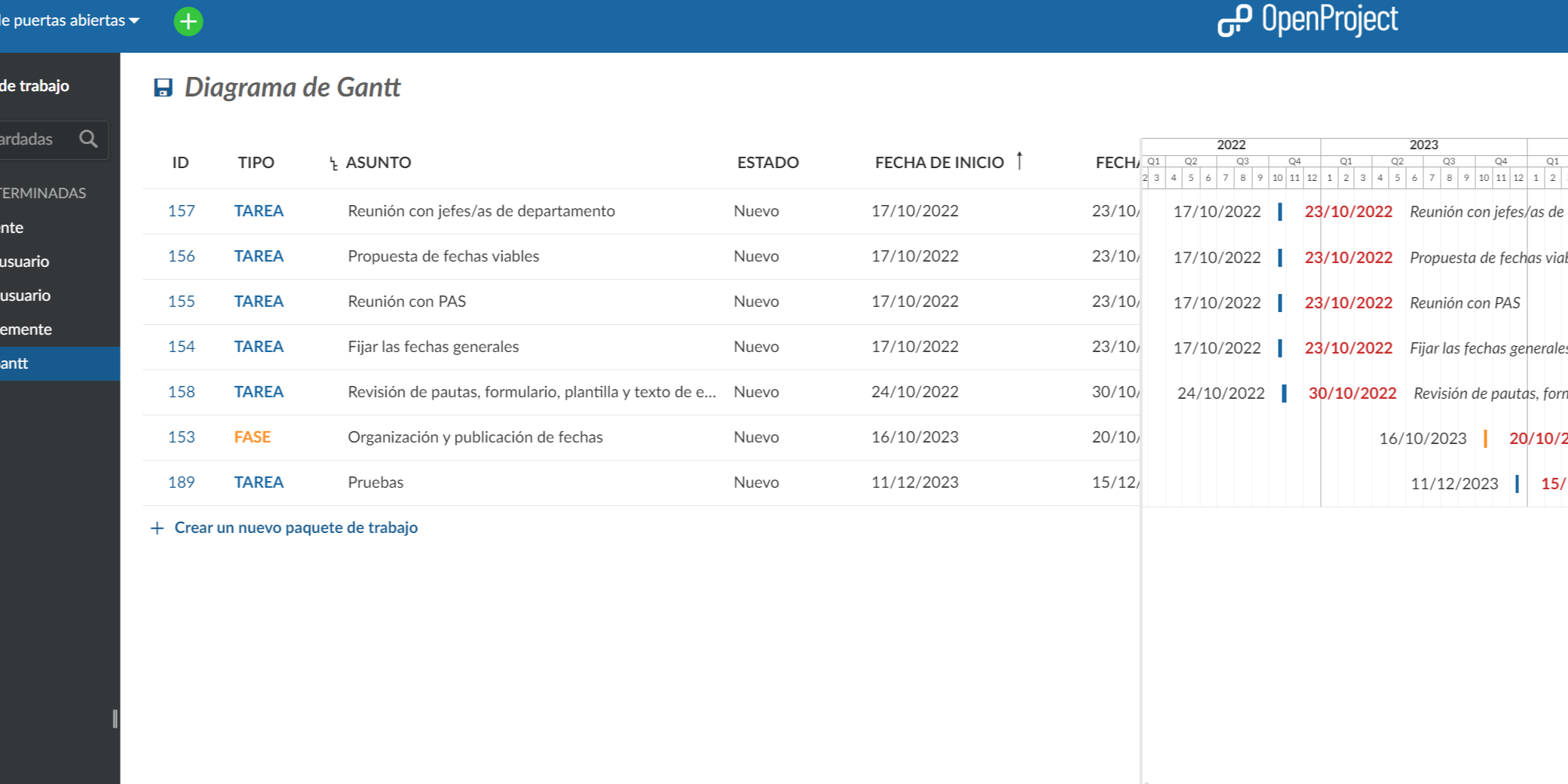Viewport: 1568px width, 784px height.
Task: Open work package ID 189
Action: click(181, 482)
